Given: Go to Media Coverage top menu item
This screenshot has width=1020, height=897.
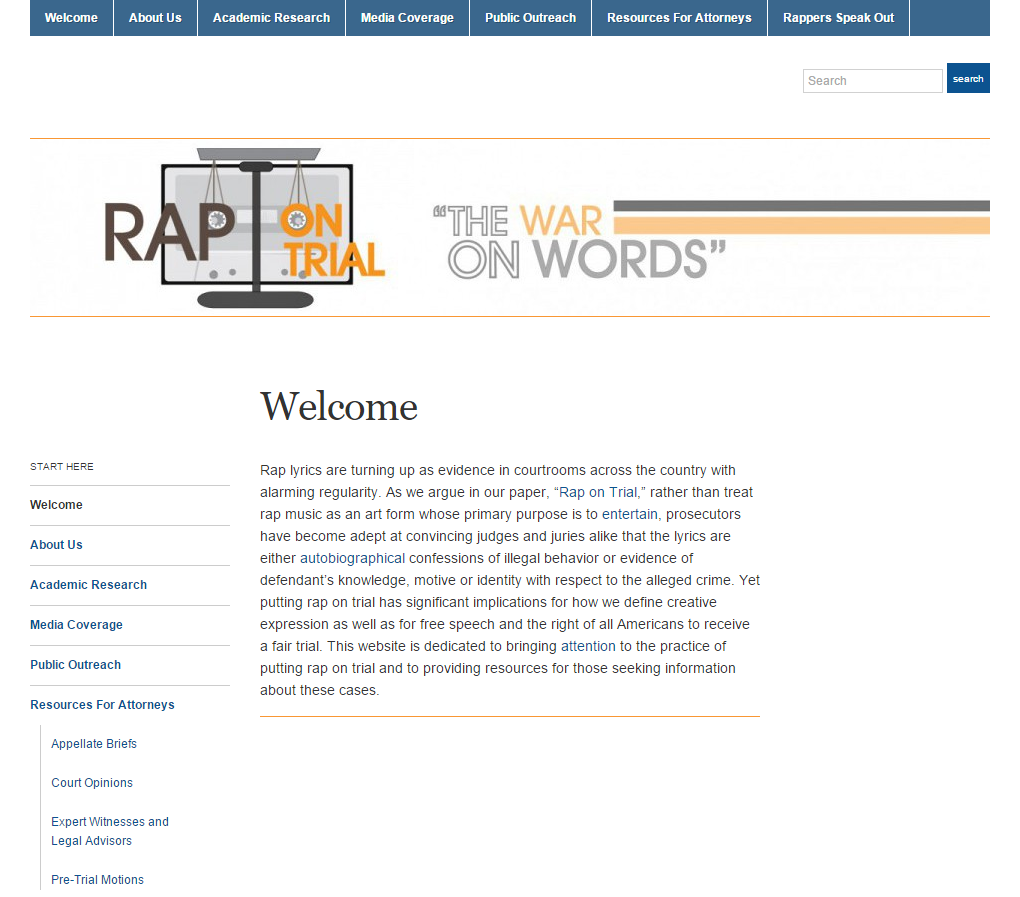Looking at the screenshot, I should coord(407,18).
